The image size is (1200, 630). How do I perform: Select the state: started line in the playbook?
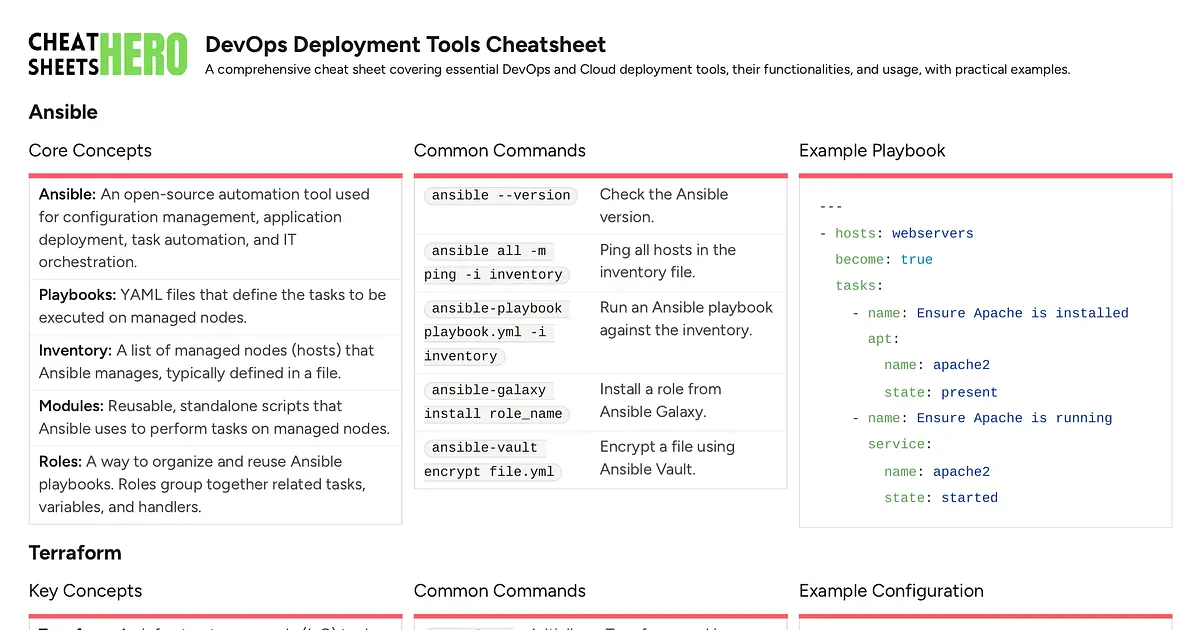pos(938,497)
